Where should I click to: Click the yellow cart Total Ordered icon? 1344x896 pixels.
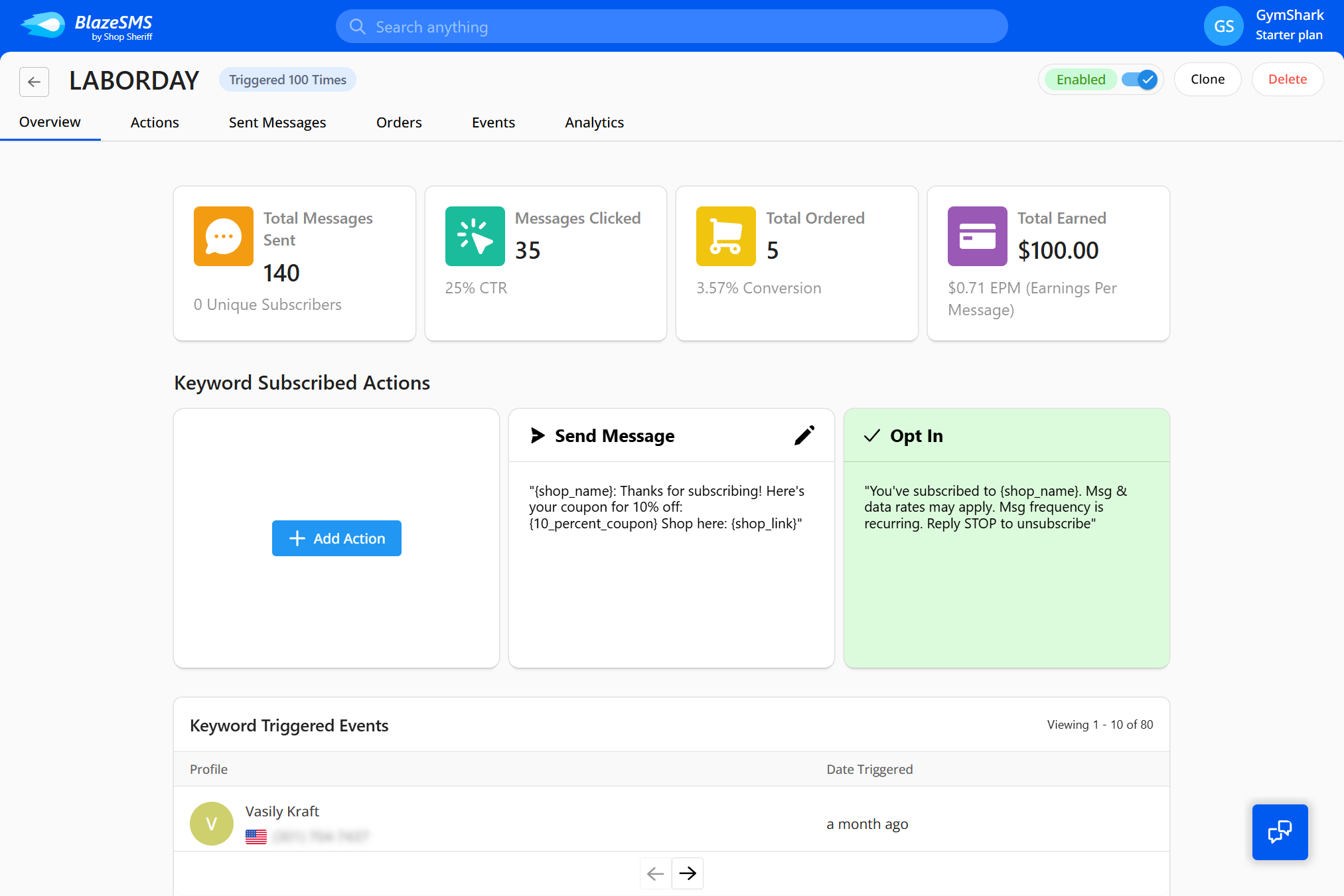pos(725,236)
